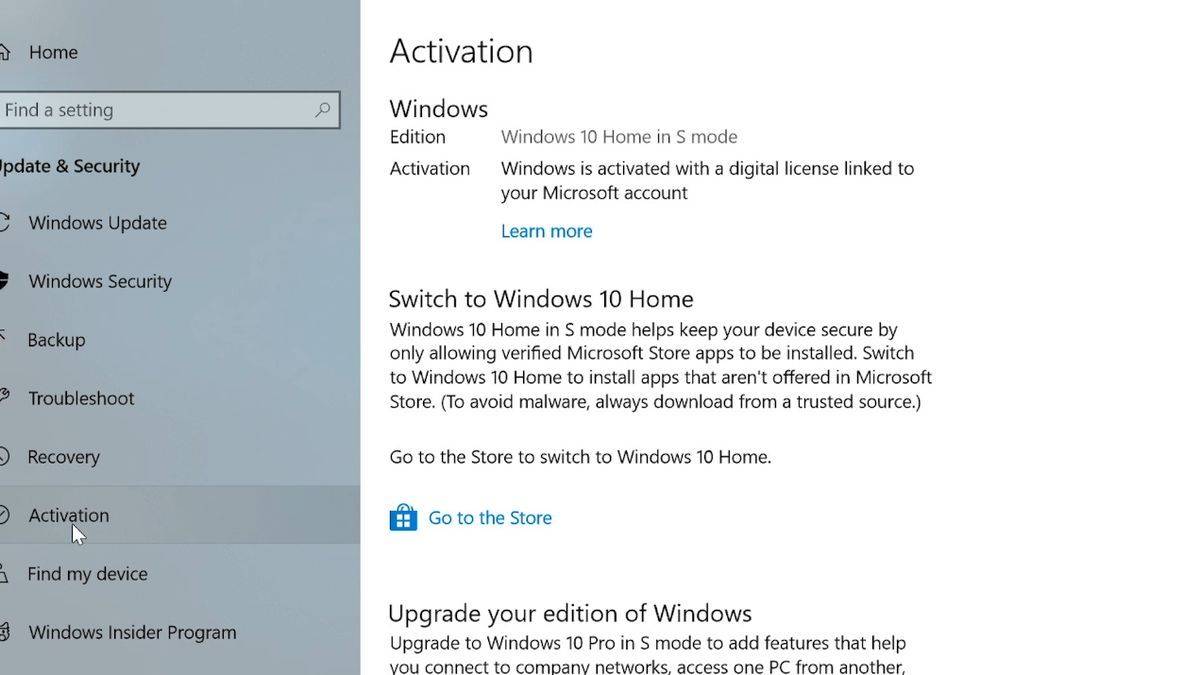The width and height of the screenshot is (1200, 675).
Task: Open the Backup section
Action: [55, 340]
